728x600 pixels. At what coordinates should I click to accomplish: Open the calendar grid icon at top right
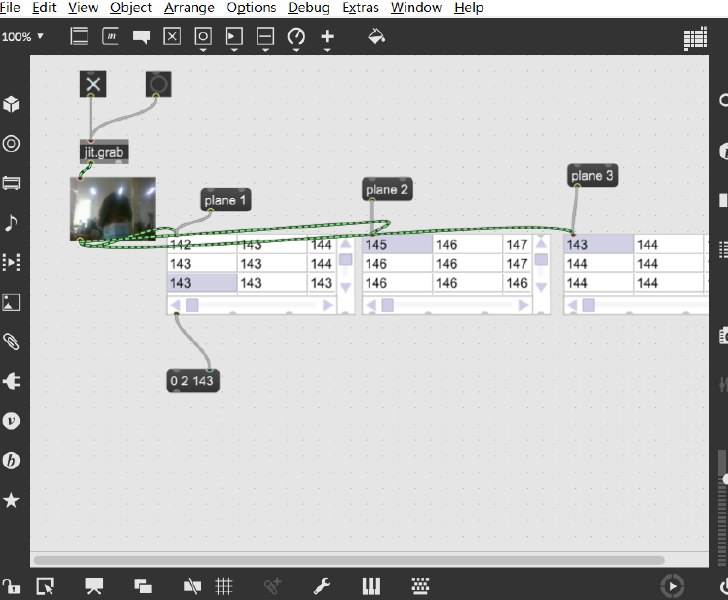695,39
